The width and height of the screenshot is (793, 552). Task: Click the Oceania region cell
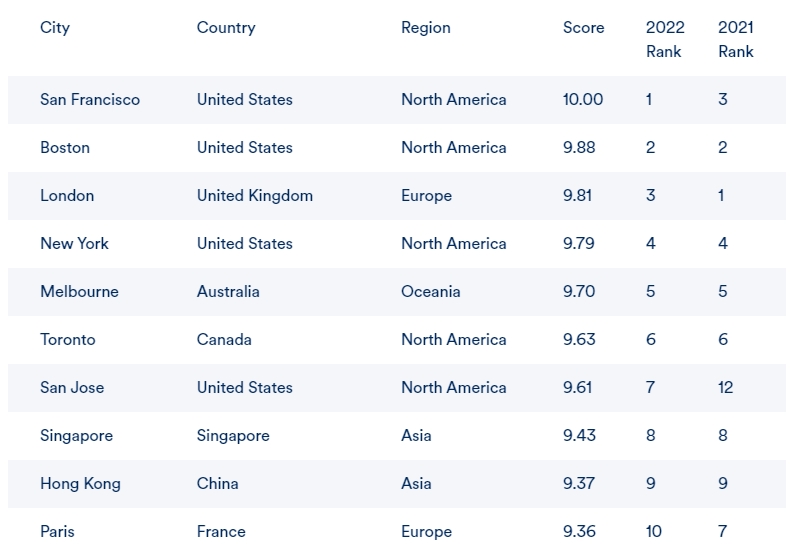431,292
